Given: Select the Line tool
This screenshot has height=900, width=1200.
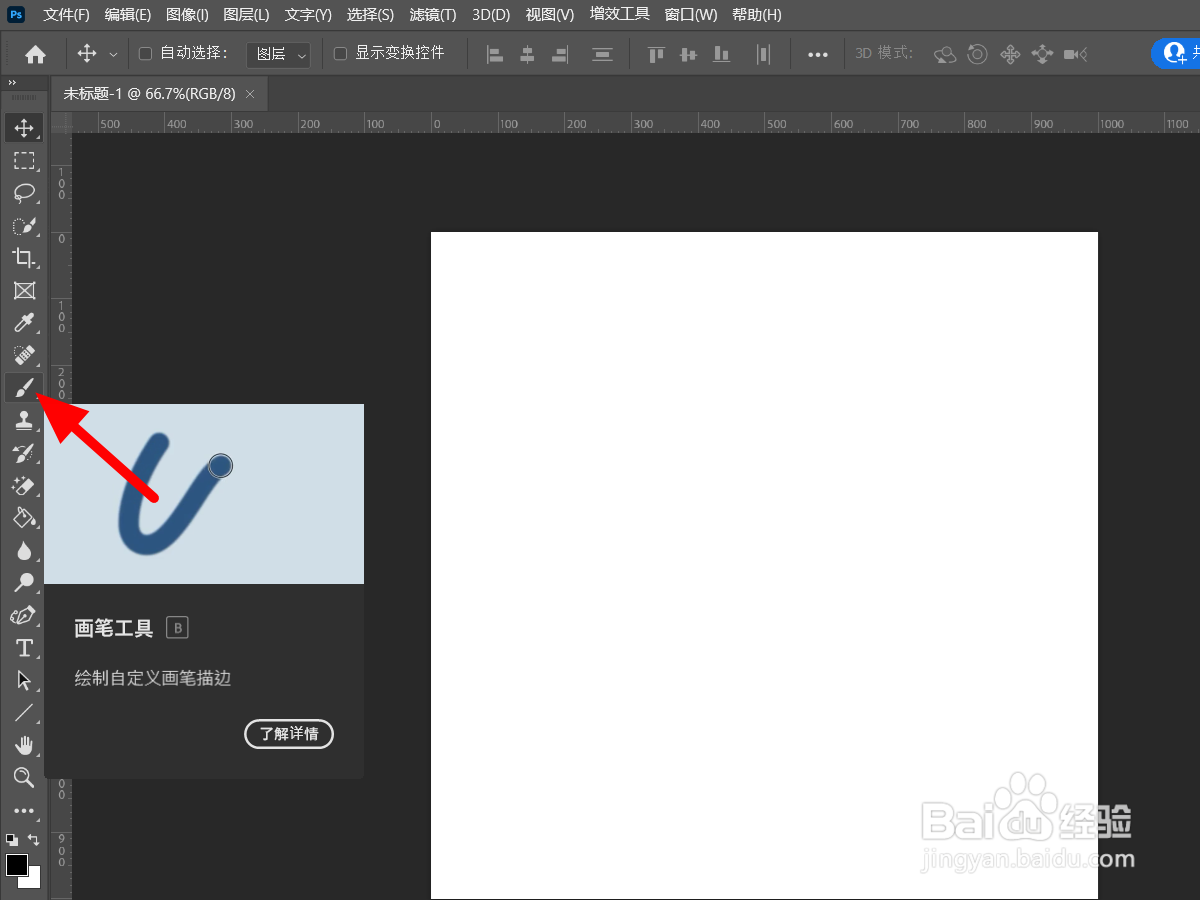Looking at the screenshot, I should click(24, 713).
